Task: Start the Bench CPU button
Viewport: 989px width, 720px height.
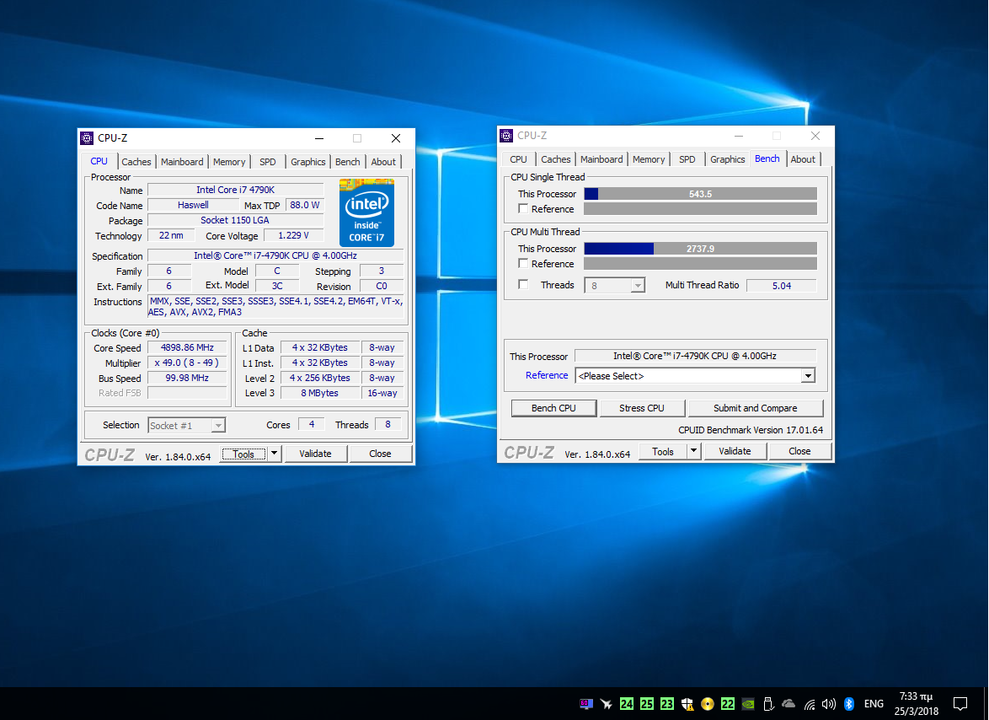Action: coord(553,408)
